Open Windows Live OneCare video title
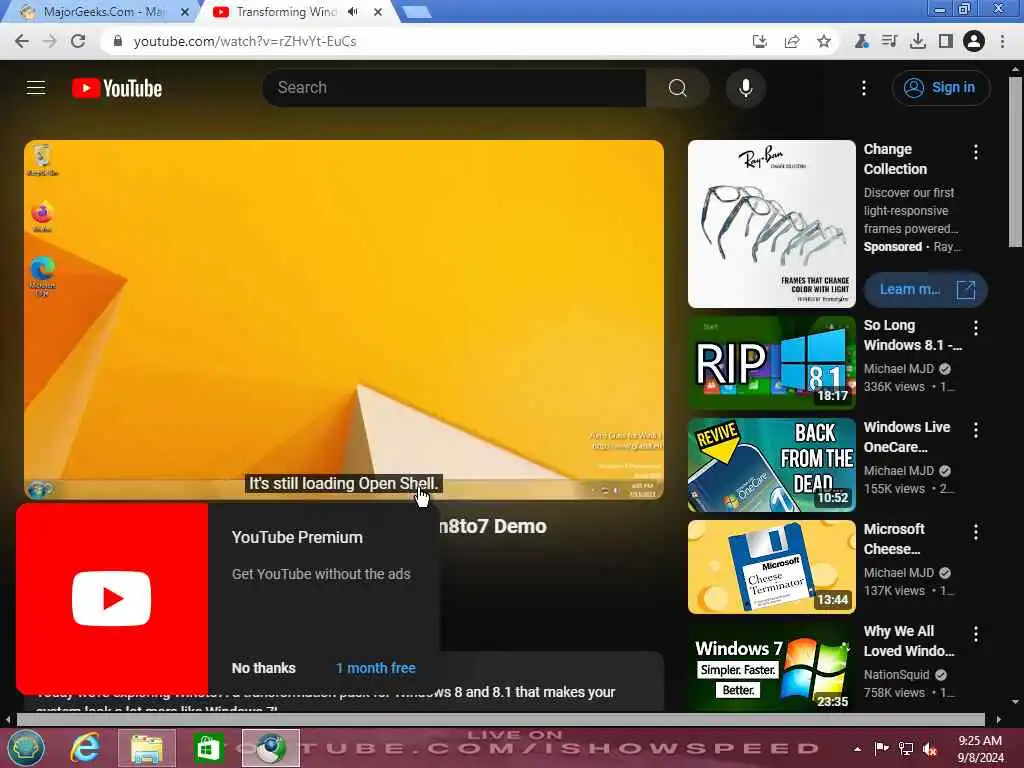The image size is (1024, 768). [906, 437]
